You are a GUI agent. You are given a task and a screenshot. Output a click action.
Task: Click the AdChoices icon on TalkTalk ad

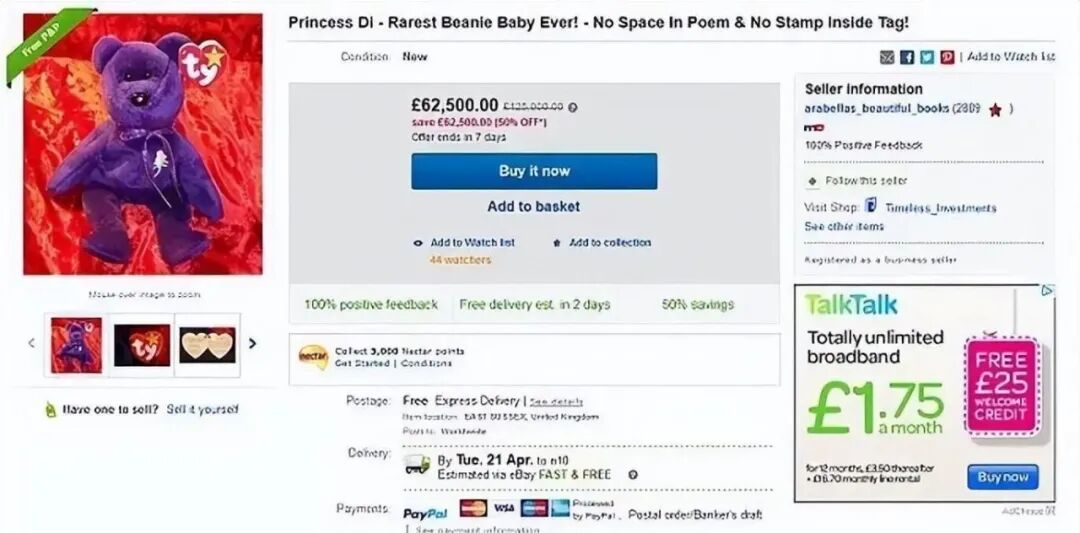[1047, 291]
